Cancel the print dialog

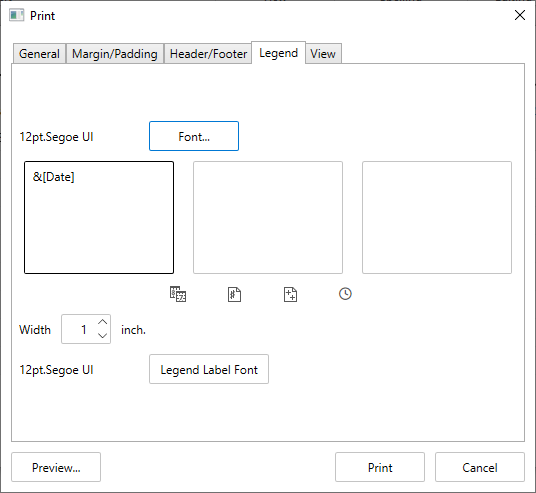click(480, 467)
